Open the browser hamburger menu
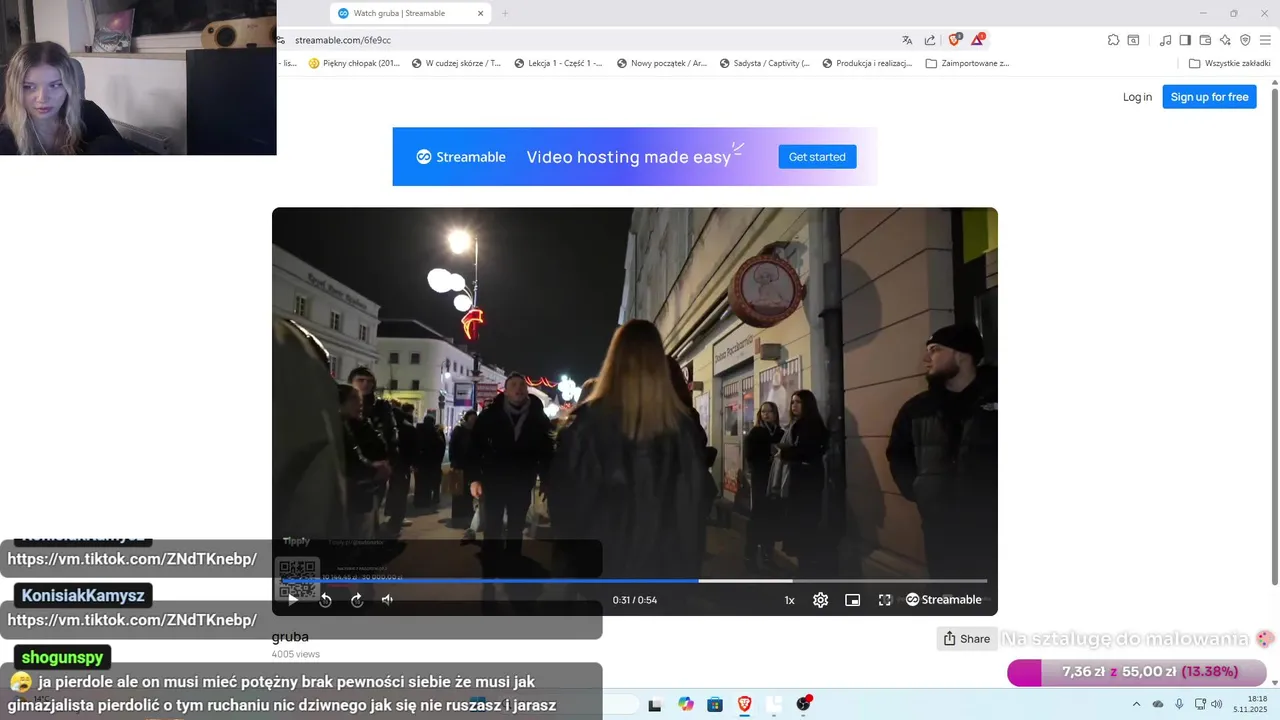The image size is (1280, 720). (1265, 40)
